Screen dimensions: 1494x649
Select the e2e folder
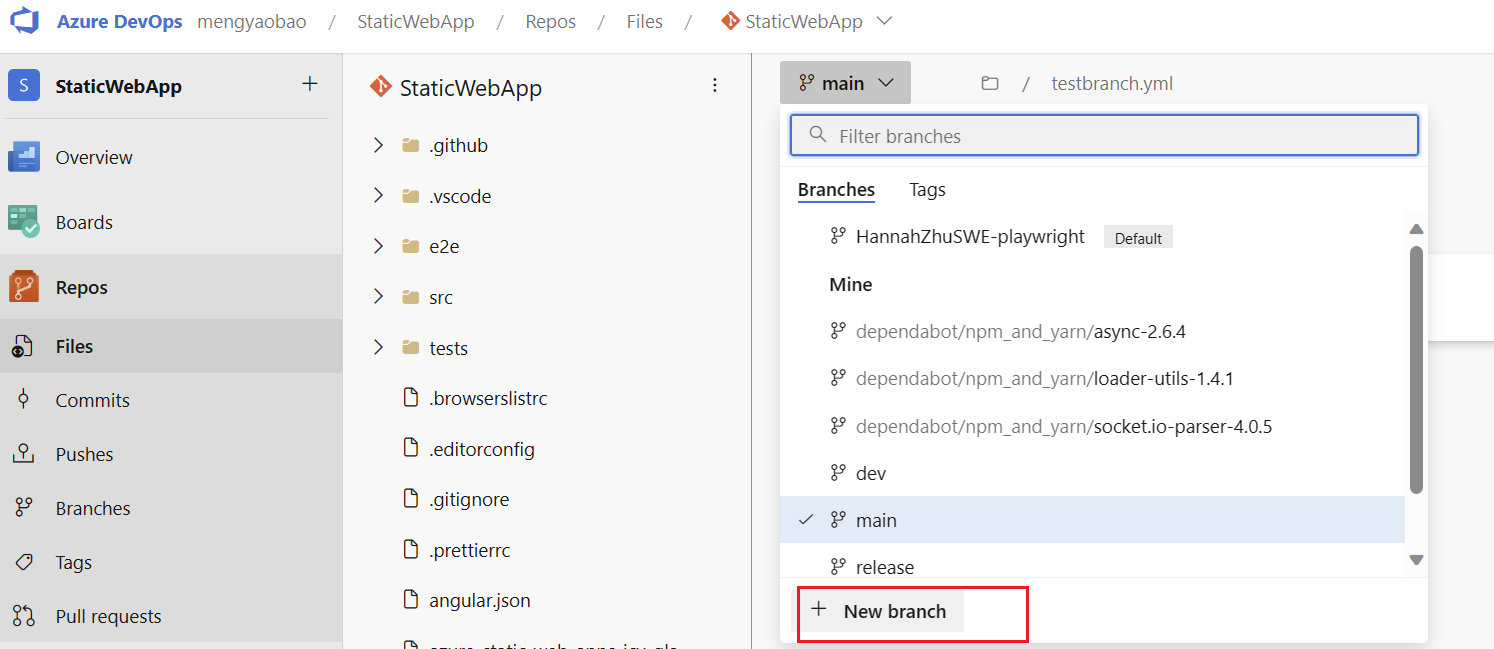(x=444, y=246)
